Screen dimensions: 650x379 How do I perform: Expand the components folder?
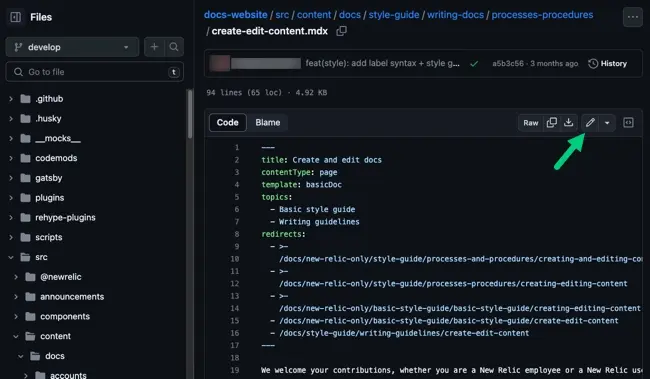(x=16, y=316)
